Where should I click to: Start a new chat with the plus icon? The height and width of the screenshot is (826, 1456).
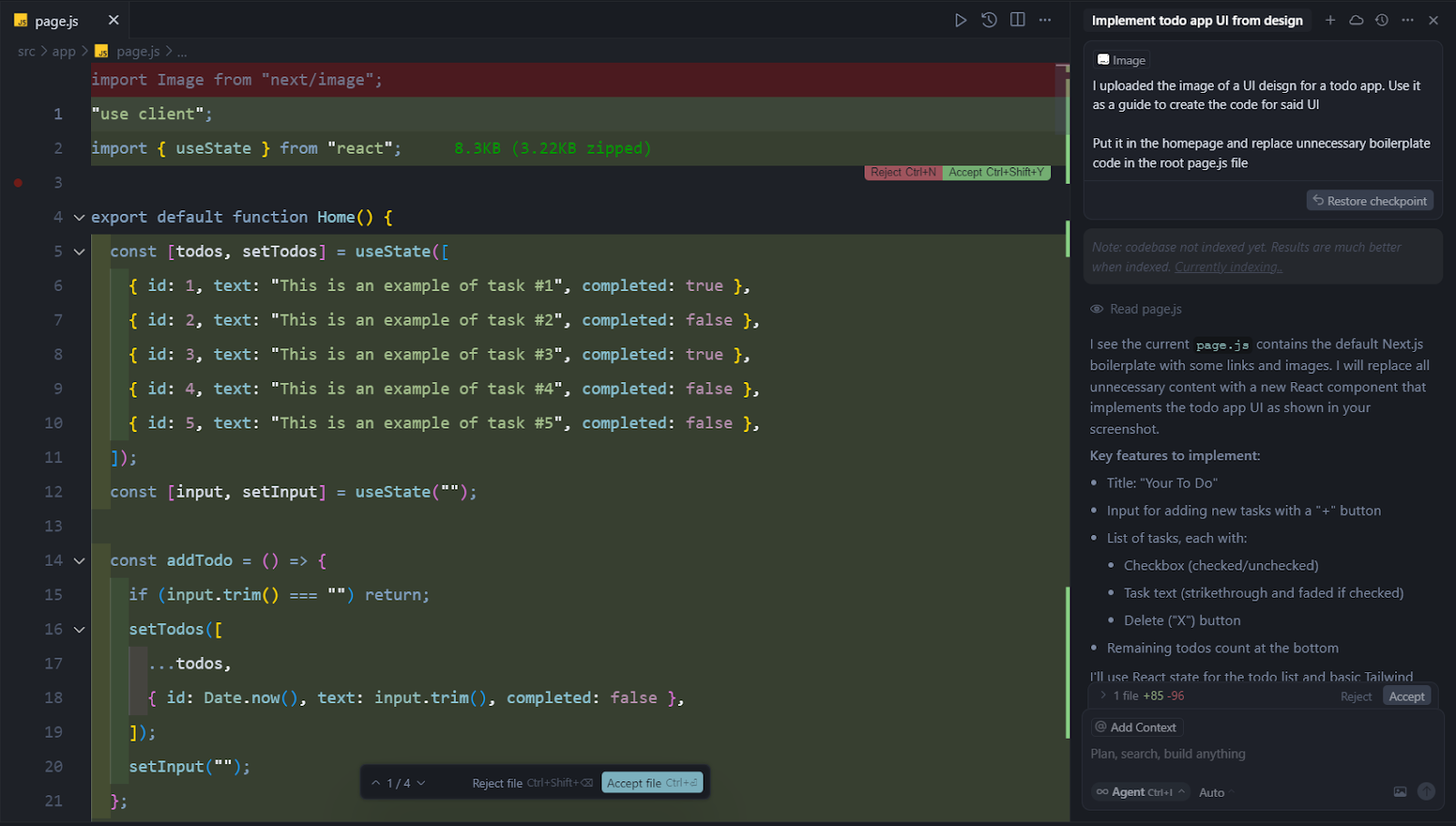[x=1330, y=19]
